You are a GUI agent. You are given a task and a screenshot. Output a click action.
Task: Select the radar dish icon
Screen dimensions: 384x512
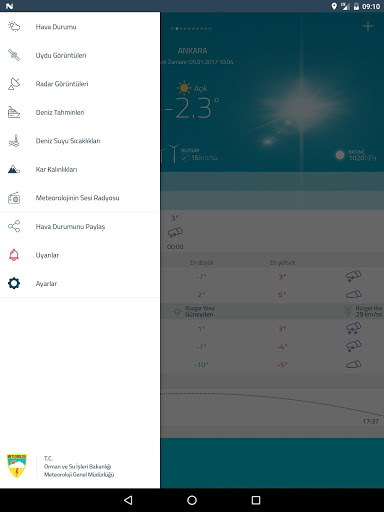14,84
